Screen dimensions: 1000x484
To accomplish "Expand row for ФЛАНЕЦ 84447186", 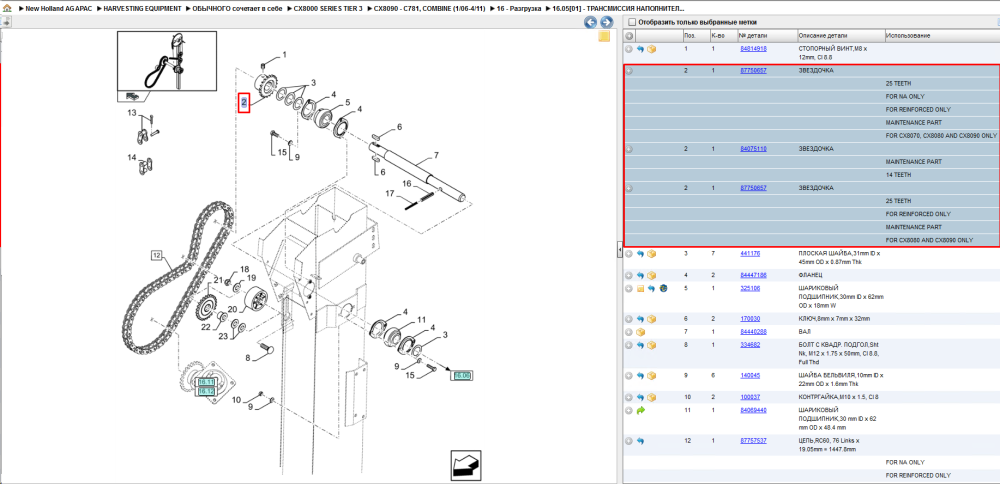I will [x=629, y=275].
